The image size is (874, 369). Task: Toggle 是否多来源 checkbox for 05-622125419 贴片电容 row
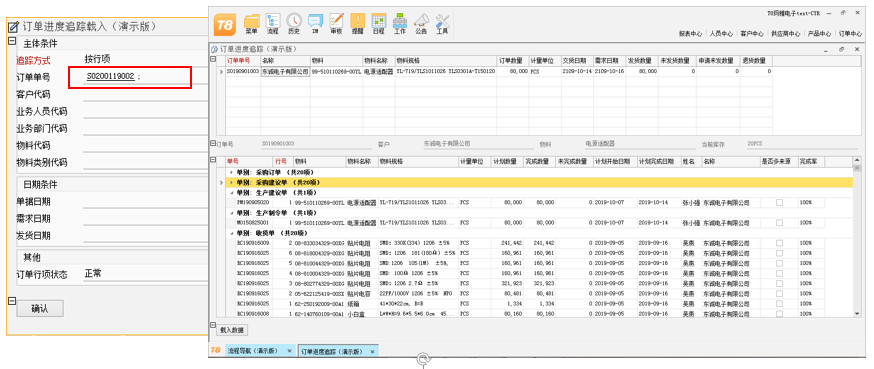click(x=779, y=294)
